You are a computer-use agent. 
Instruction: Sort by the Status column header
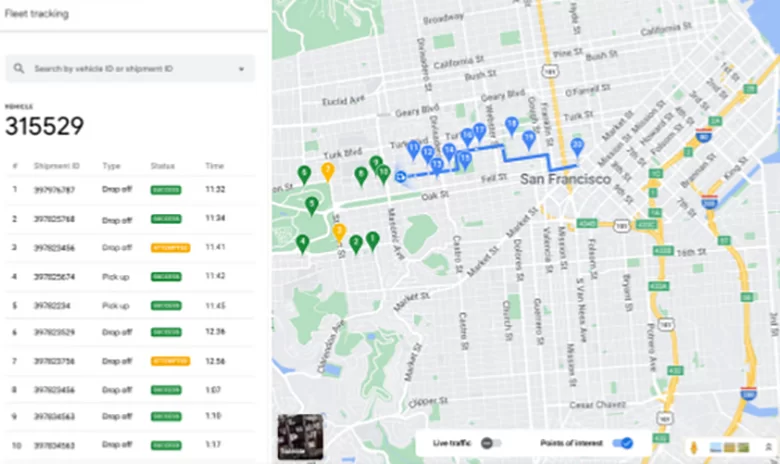[x=162, y=166]
